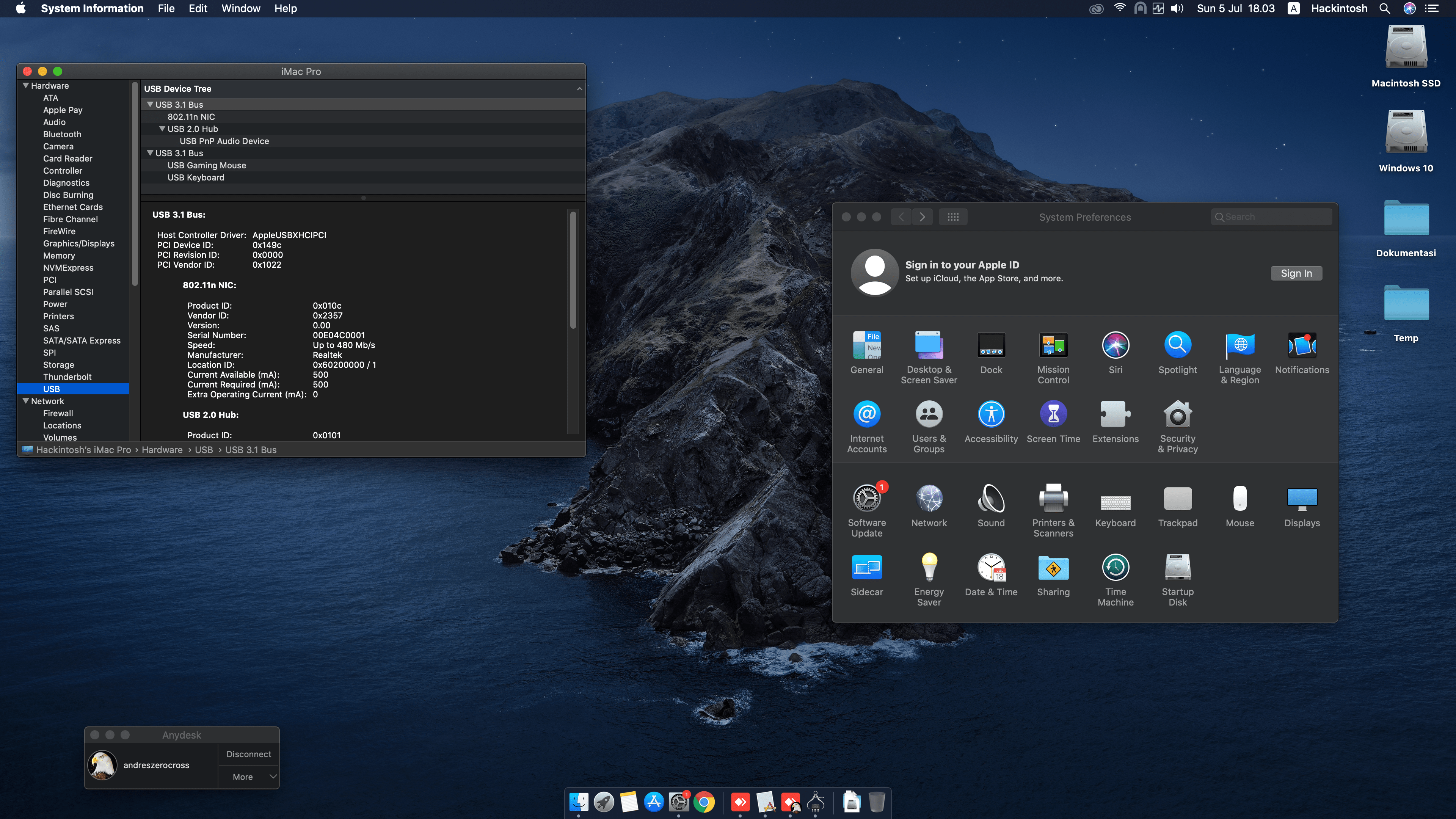Click the Apple ID Sign In button
The image size is (1456, 819).
(x=1296, y=273)
